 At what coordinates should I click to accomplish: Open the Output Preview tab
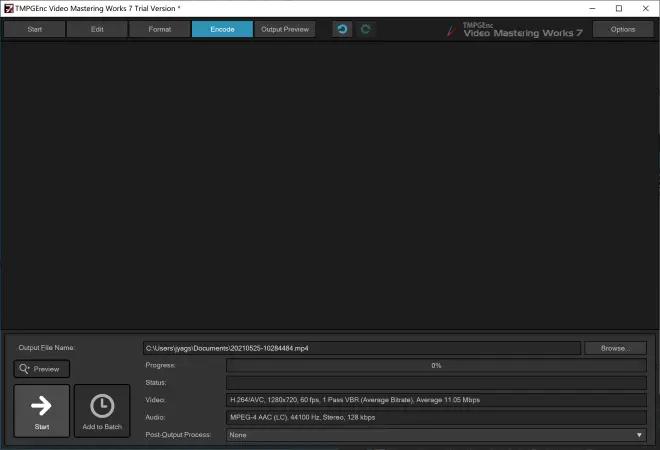click(285, 29)
